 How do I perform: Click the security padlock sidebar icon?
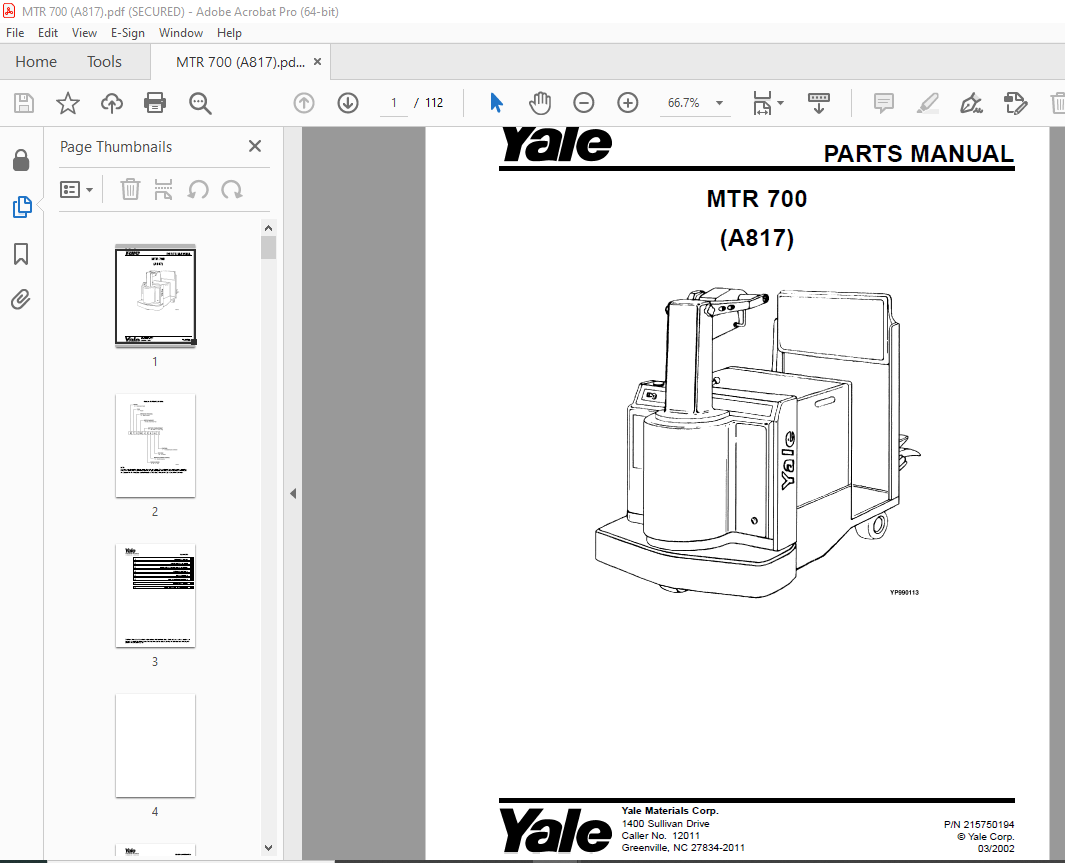[21, 160]
